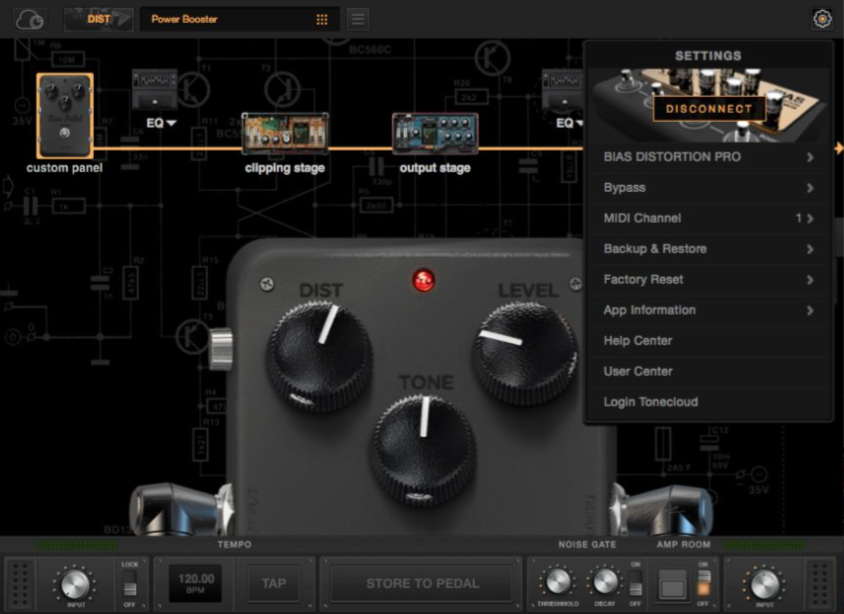Click the SETTINGS panel title
The width and height of the screenshot is (844, 614).
coord(708,56)
